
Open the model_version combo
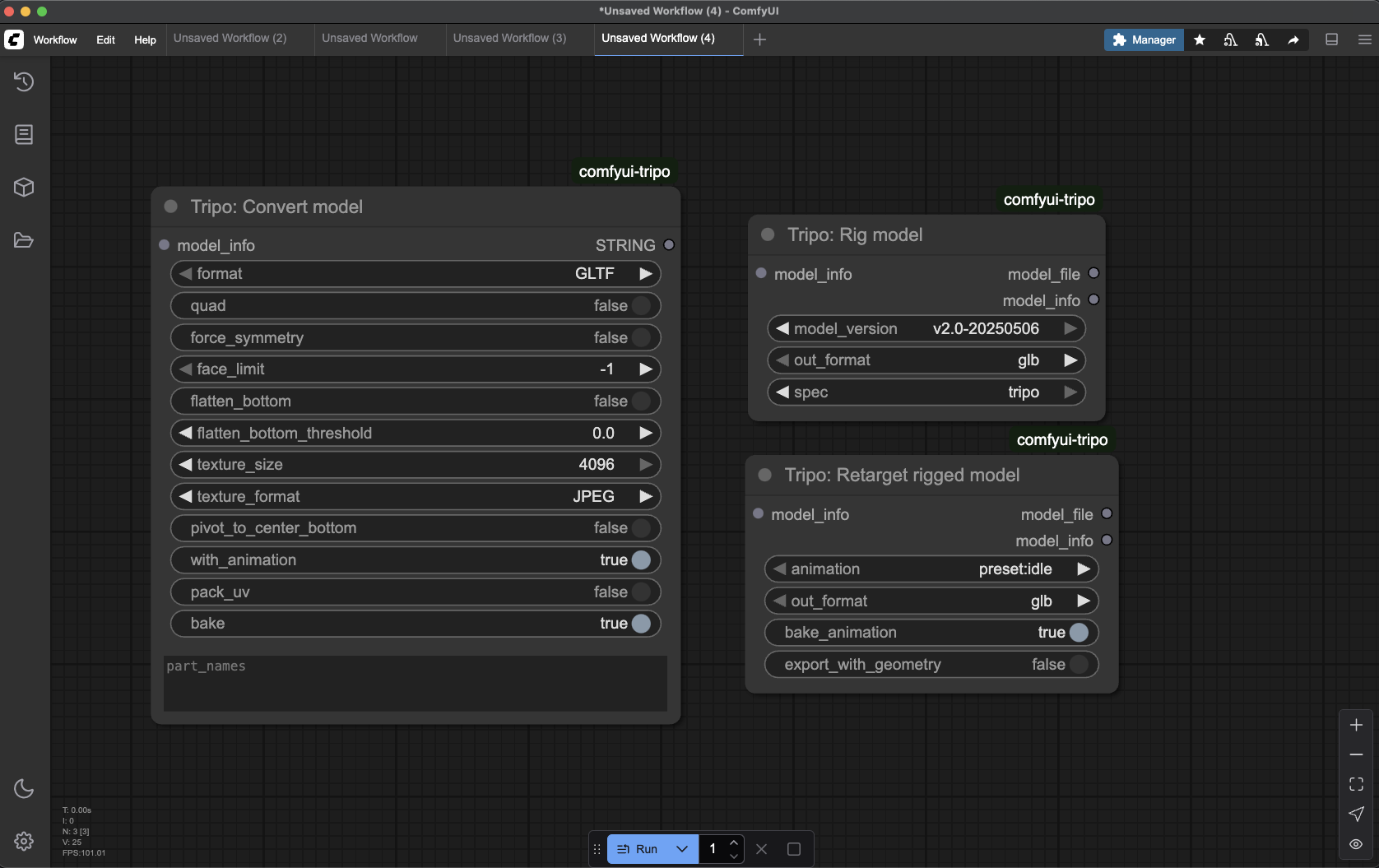tap(926, 328)
